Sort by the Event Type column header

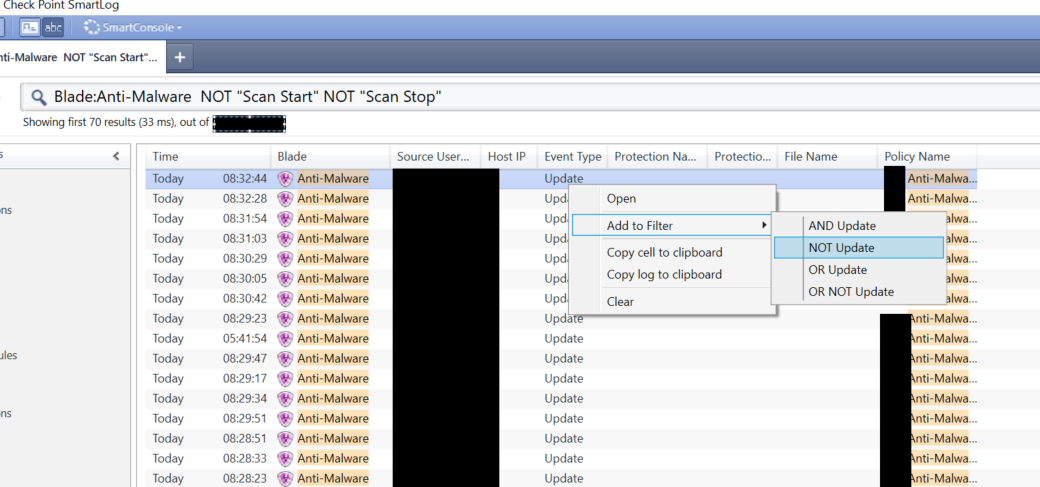click(572, 157)
